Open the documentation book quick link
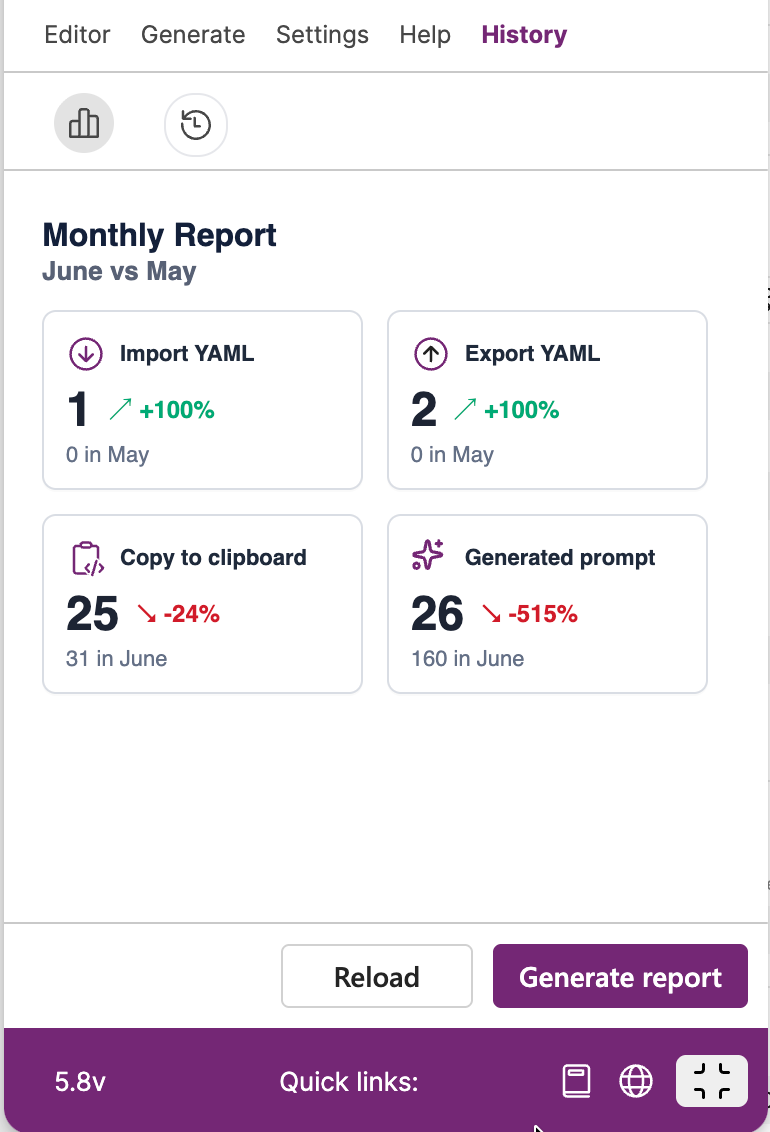 (576, 1081)
